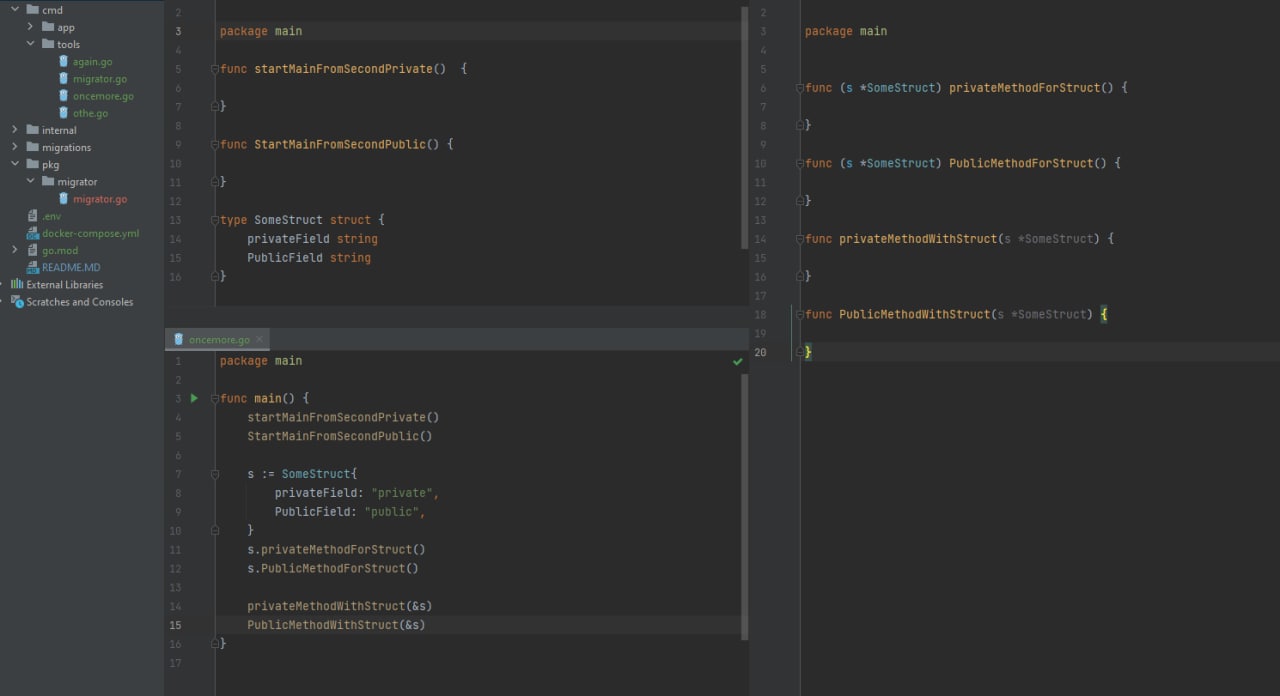The height and width of the screenshot is (696, 1280).
Task: Open Scratches and Consoles icon
Action: point(17,302)
